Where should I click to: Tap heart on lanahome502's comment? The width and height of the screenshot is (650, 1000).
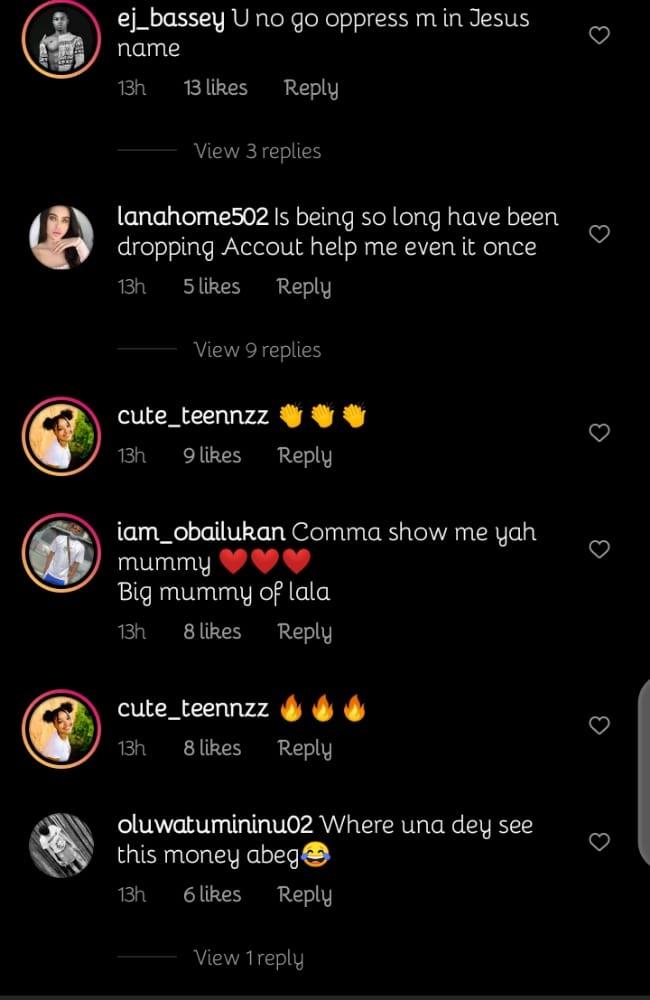tap(599, 234)
